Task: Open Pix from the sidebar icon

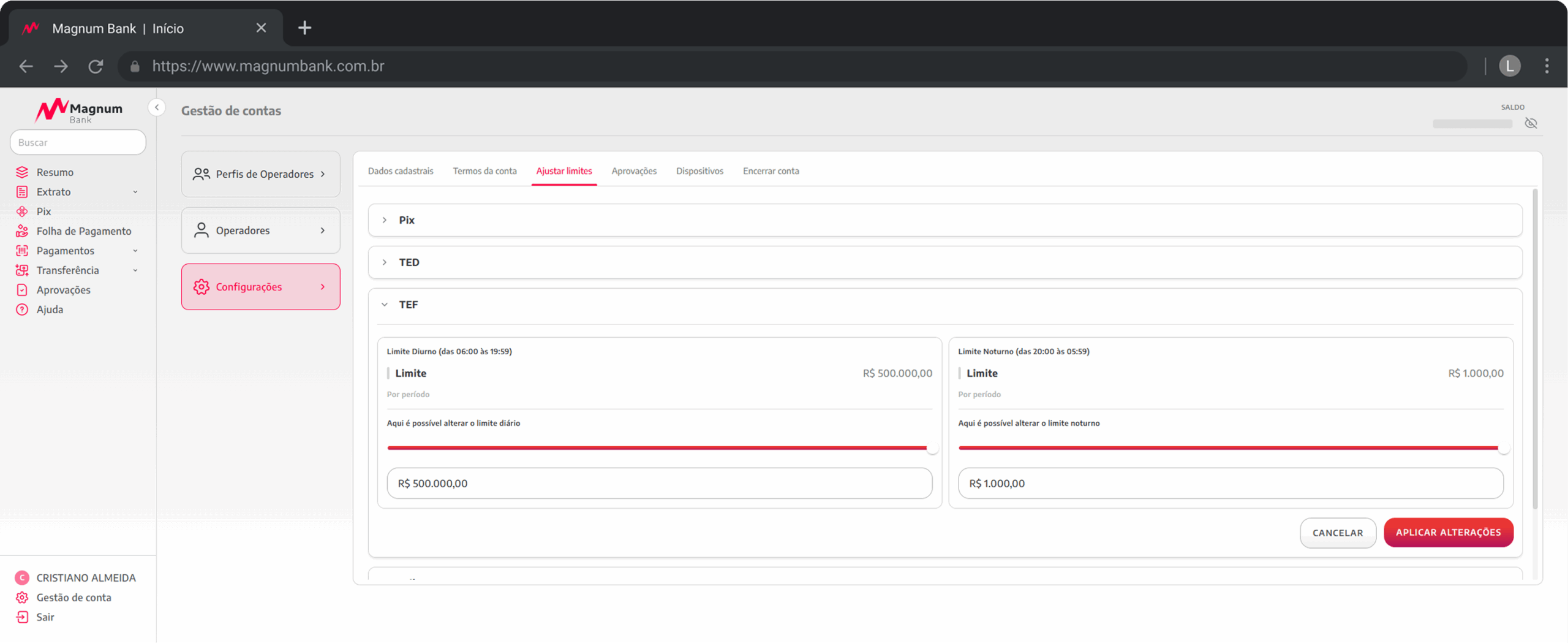Action: coord(22,211)
